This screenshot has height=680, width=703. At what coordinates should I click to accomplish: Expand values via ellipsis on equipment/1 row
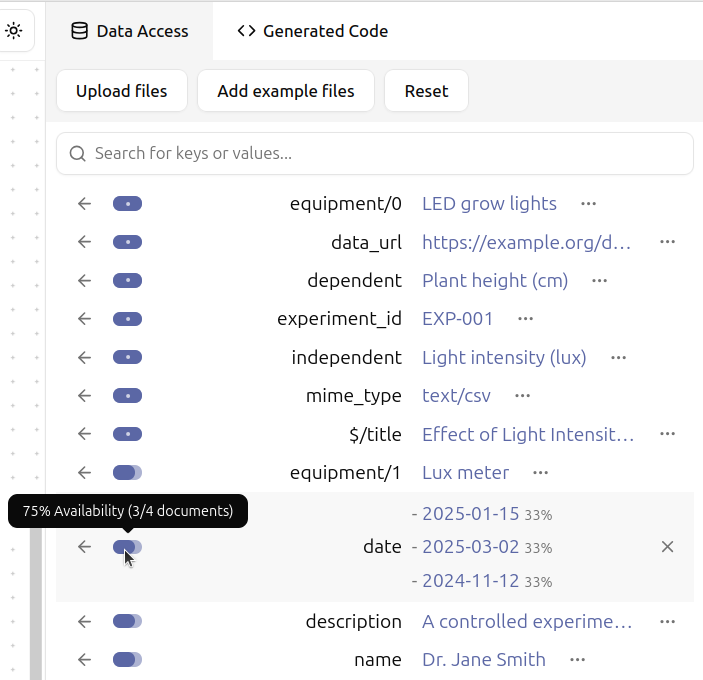tap(540, 473)
